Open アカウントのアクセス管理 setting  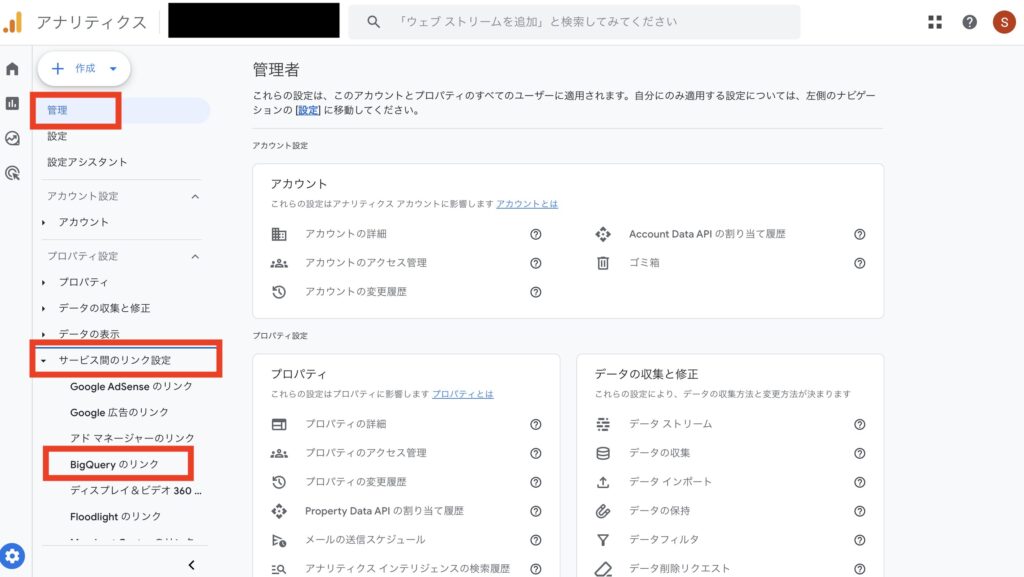pyautogui.click(x=366, y=262)
